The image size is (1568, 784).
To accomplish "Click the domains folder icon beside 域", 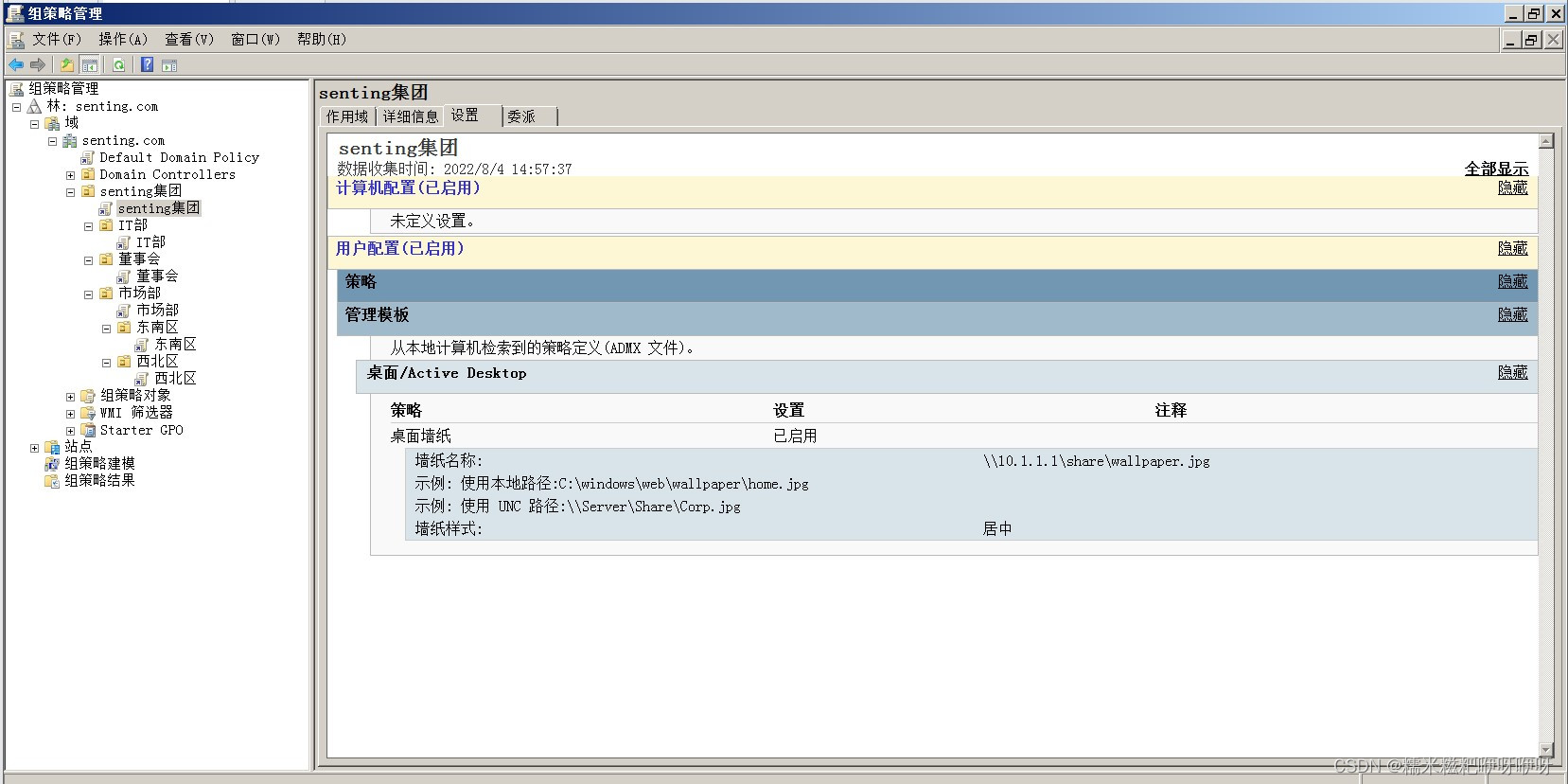I will [x=53, y=123].
